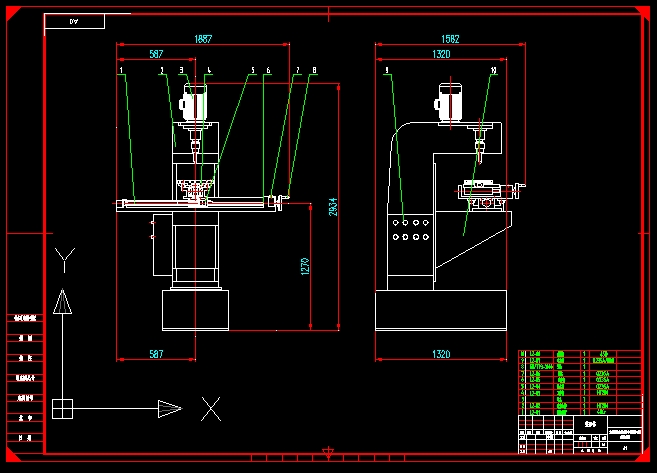Select part balloon number 8

point(314,70)
